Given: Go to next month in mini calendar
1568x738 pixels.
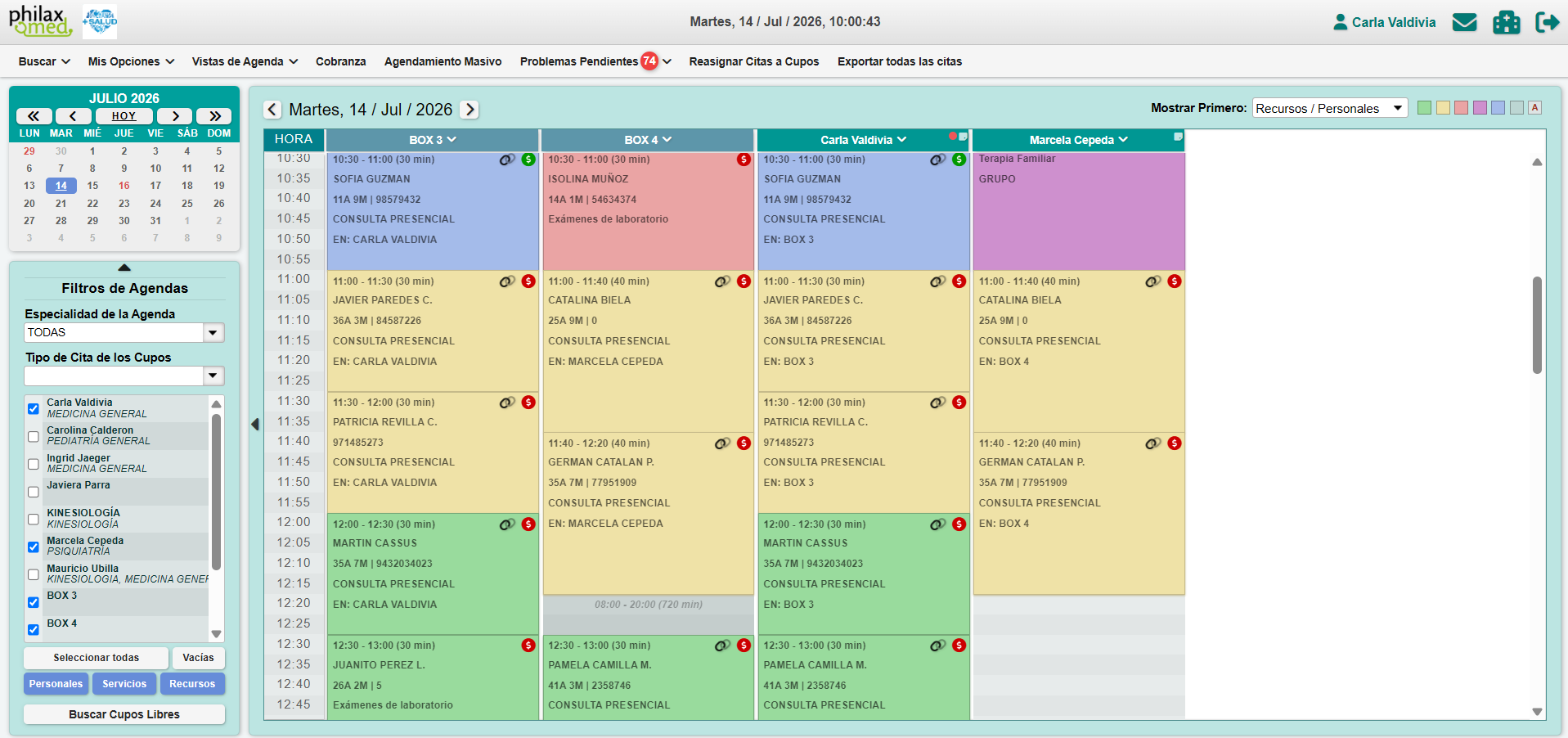Looking at the screenshot, I should pos(175,116).
